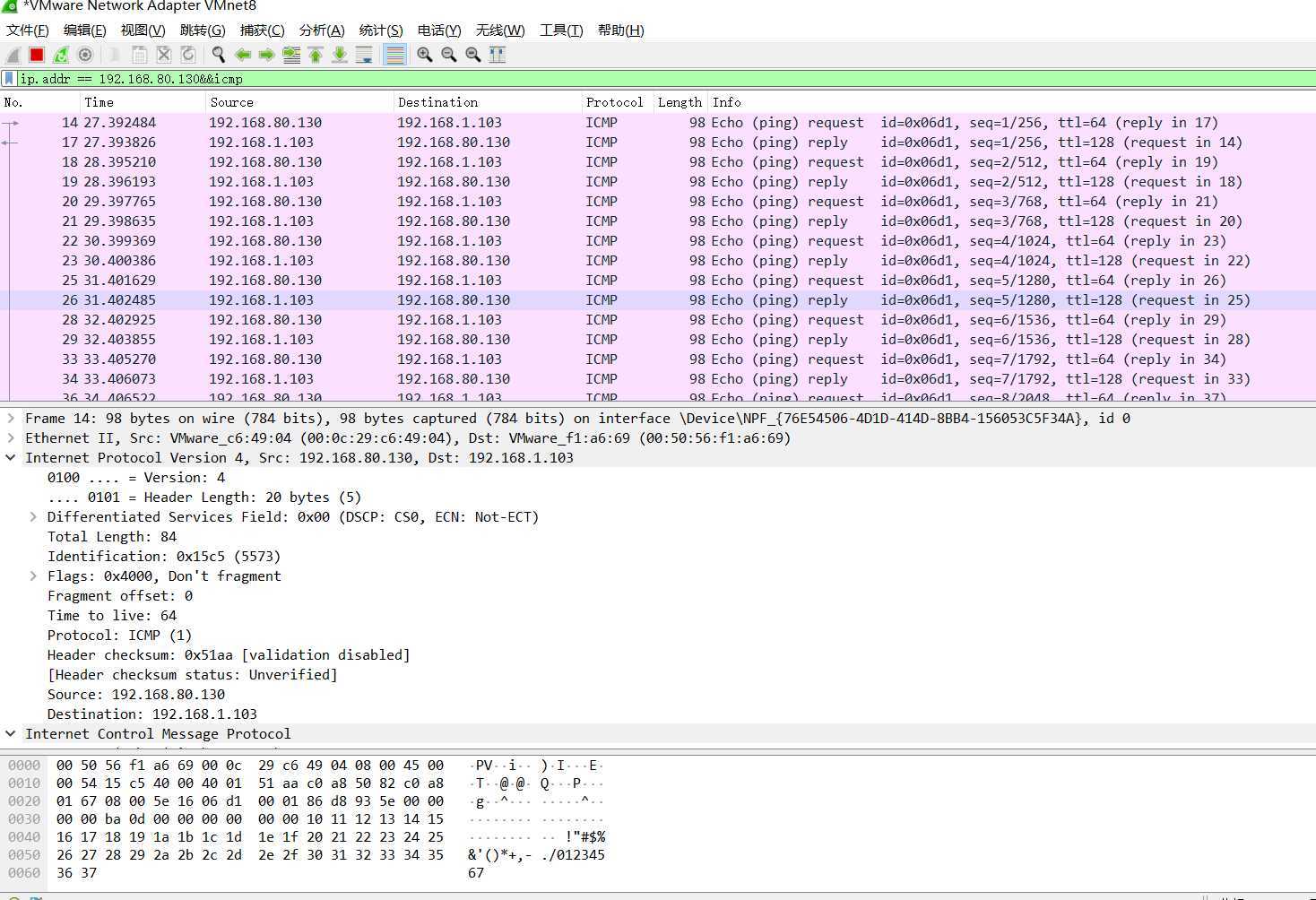Viewport: 1316px width, 900px height.
Task: Stop the running capture with the red square
Action: [x=37, y=55]
